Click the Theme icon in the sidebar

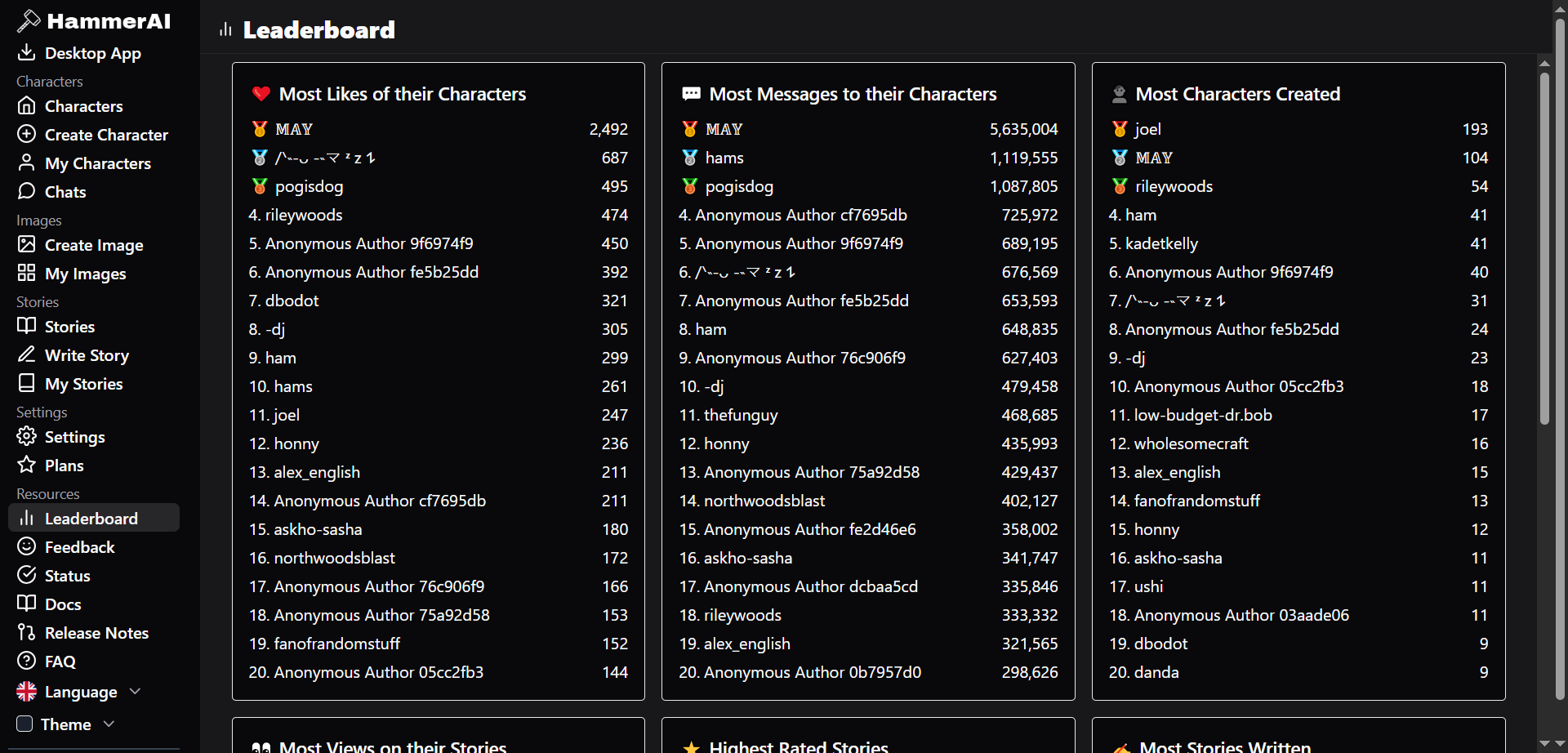24,724
